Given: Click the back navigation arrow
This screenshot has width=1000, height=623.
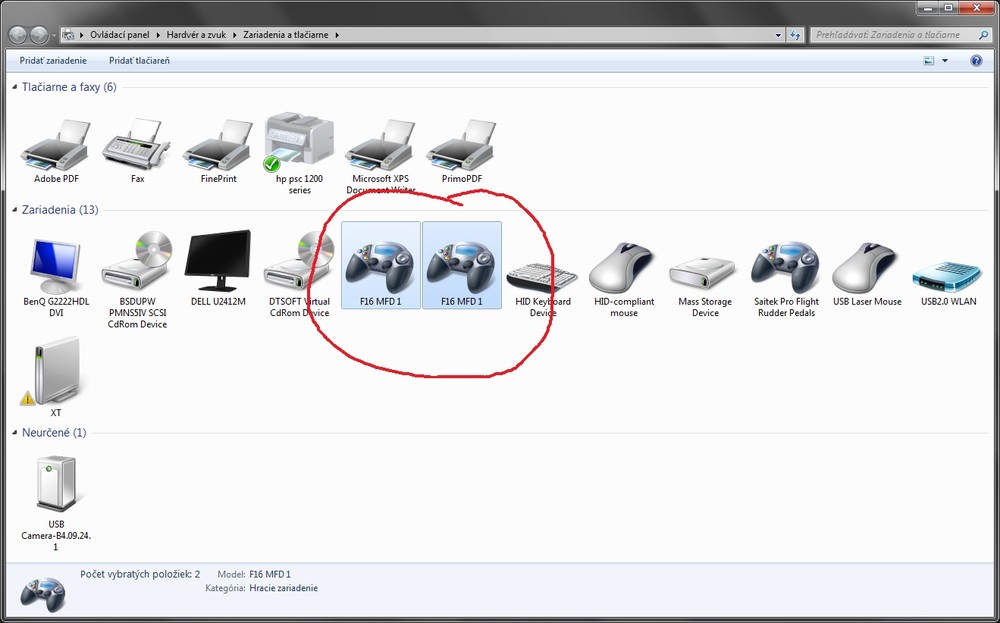Looking at the screenshot, I should [18, 34].
